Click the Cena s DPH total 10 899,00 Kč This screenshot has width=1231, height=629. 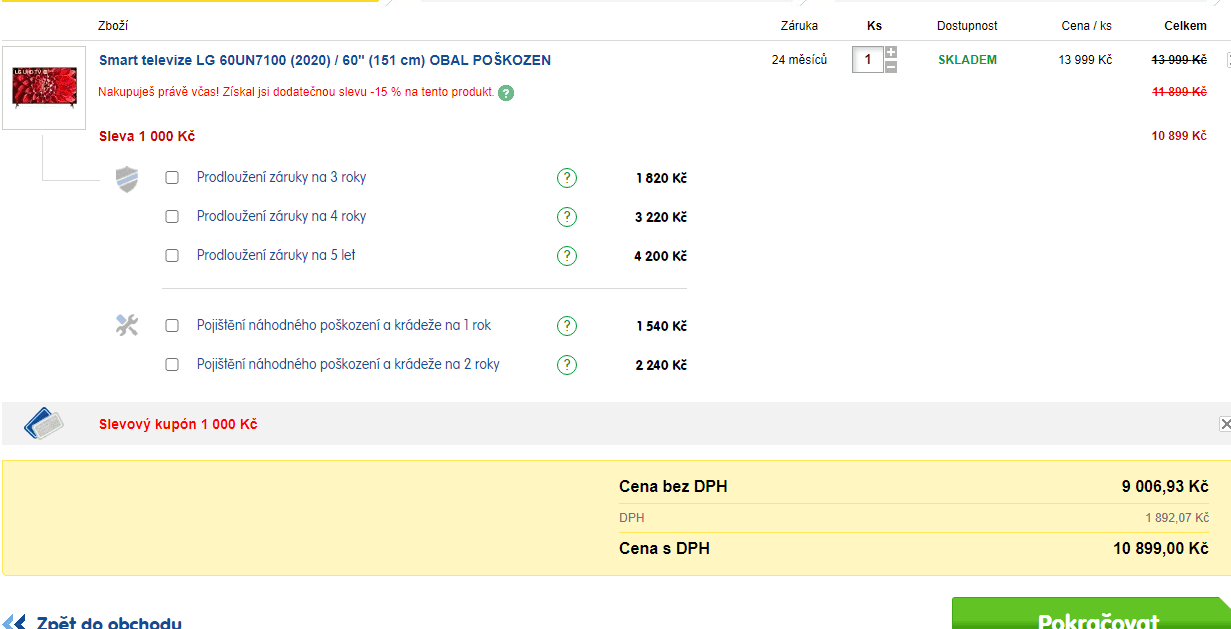coord(1161,548)
